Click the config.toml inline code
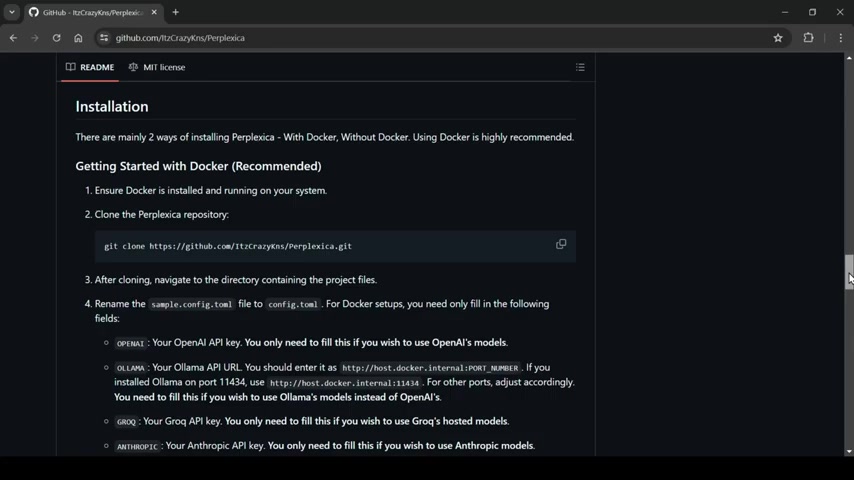The image size is (854, 480). coord(292,304)
